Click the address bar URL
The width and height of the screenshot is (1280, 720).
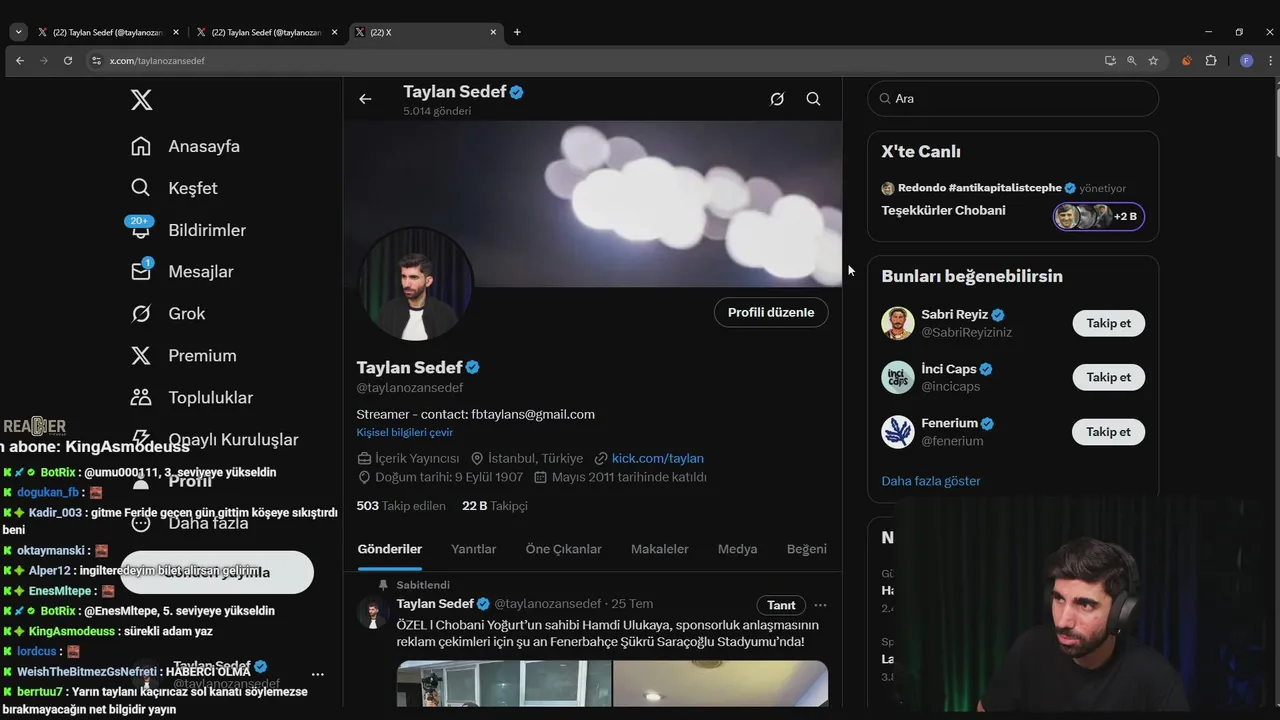[x=157, y=61]
